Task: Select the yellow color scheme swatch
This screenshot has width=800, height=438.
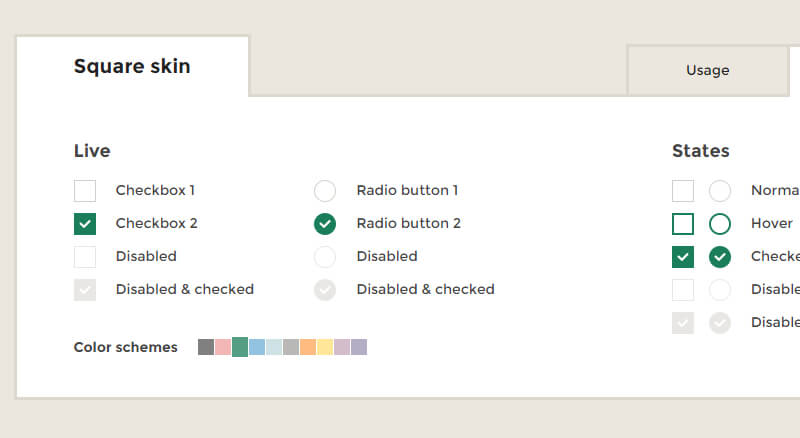Action: point(325,347)
